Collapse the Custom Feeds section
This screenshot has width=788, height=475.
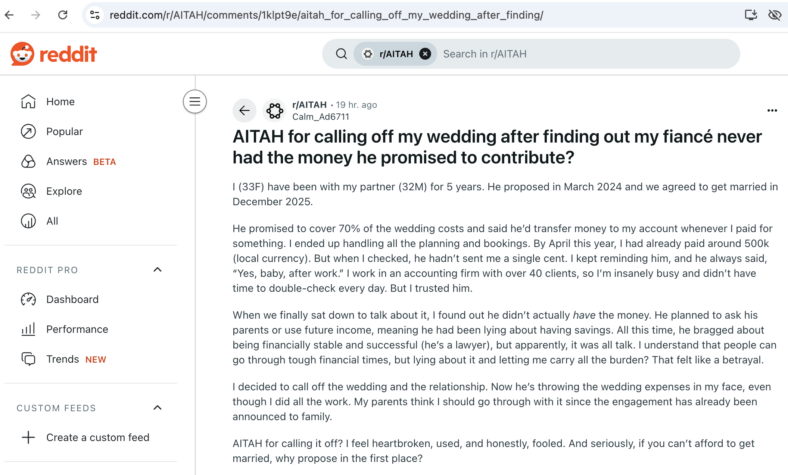(157, 408)
